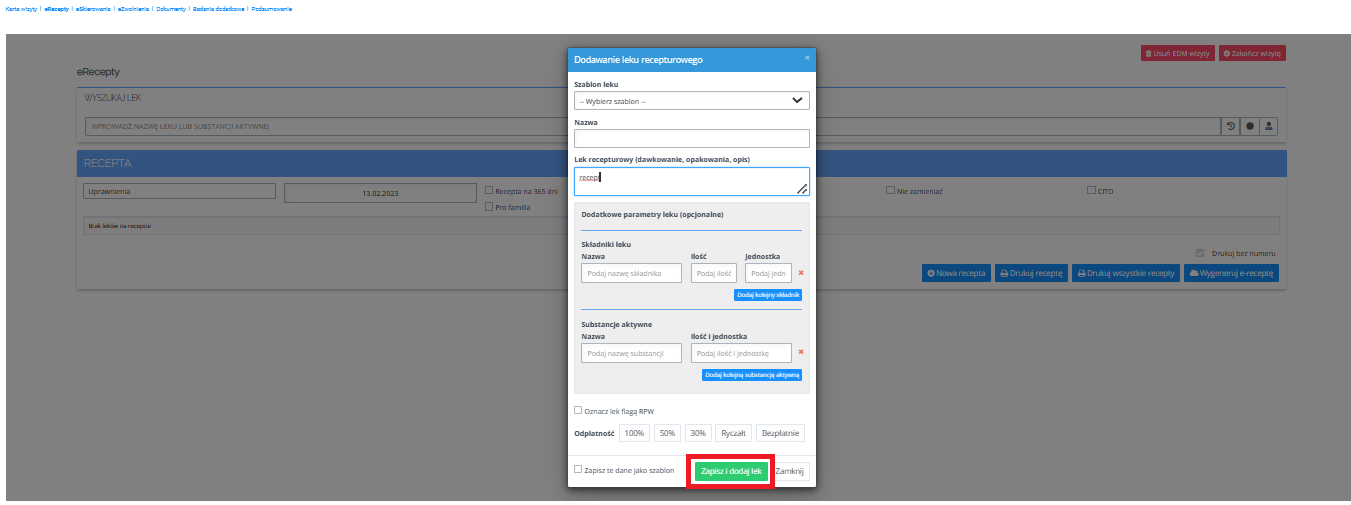1351x505 pixels.
Task: Click 'Drukuj wszystkie recepty' button
Action: 1125,273
